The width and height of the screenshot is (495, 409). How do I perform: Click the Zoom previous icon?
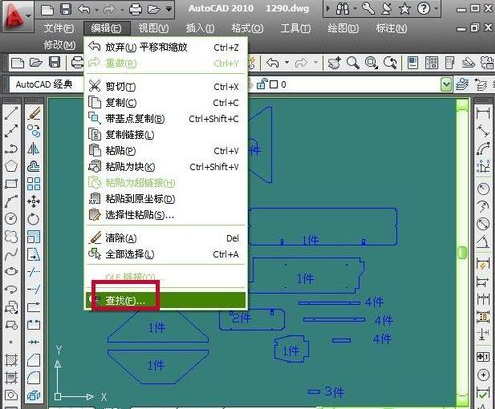(390, 62)
